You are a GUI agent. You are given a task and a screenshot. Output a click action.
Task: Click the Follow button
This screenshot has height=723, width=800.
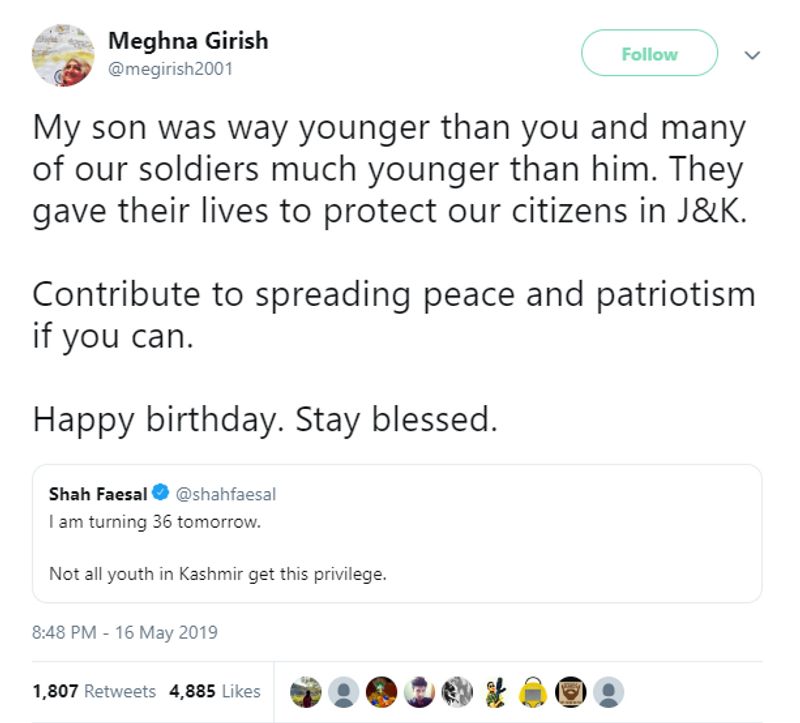click(649, 54)
